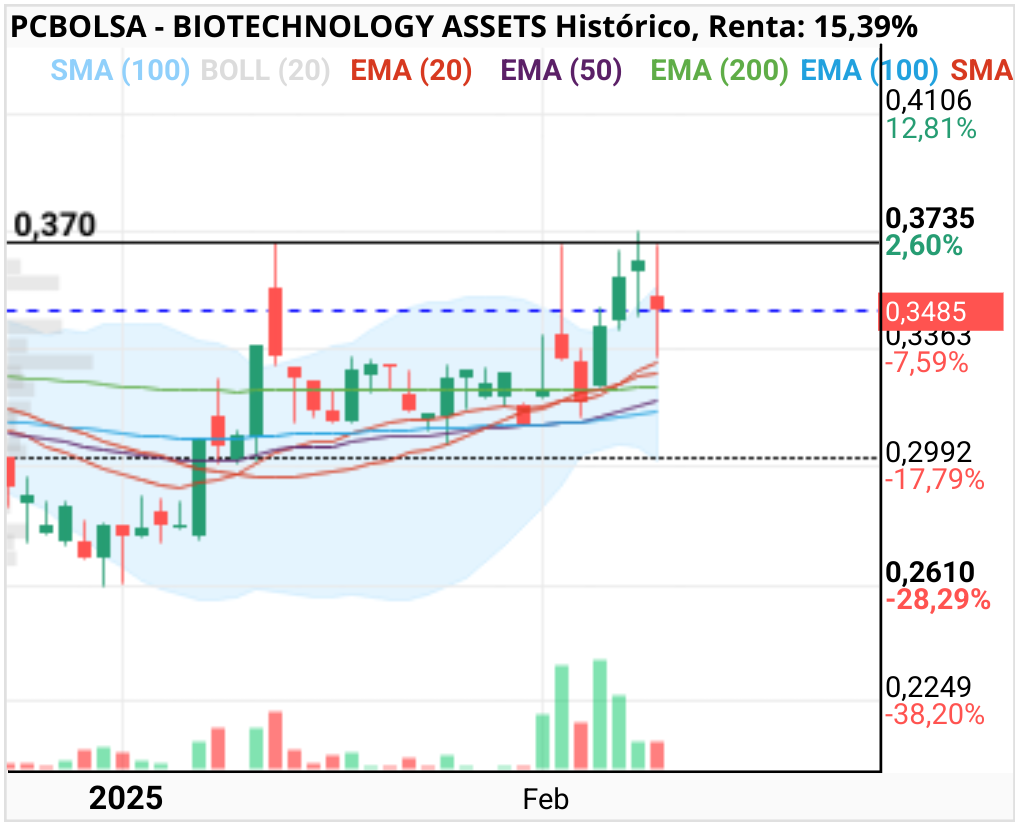Click the 0,2992 price axis value
This screenshot has height=826, width=1019.
pos(928,452)
